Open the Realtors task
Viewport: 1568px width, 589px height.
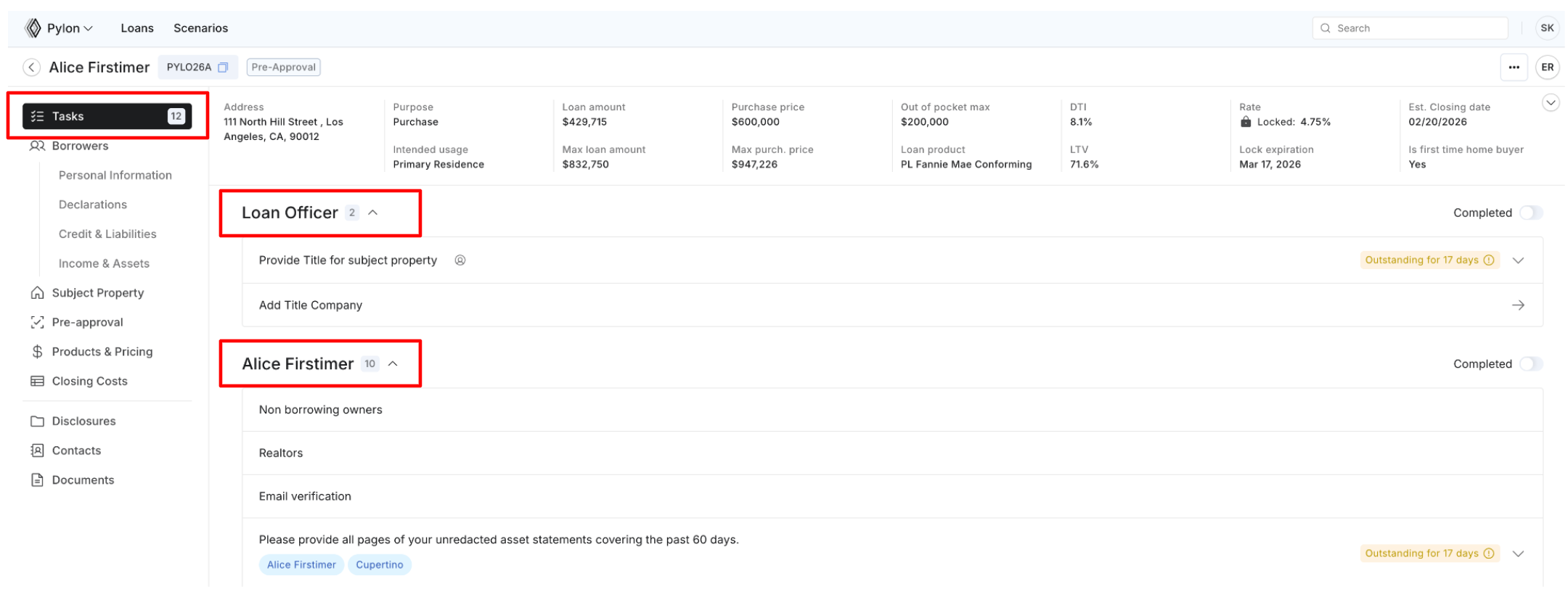(892, 453)
